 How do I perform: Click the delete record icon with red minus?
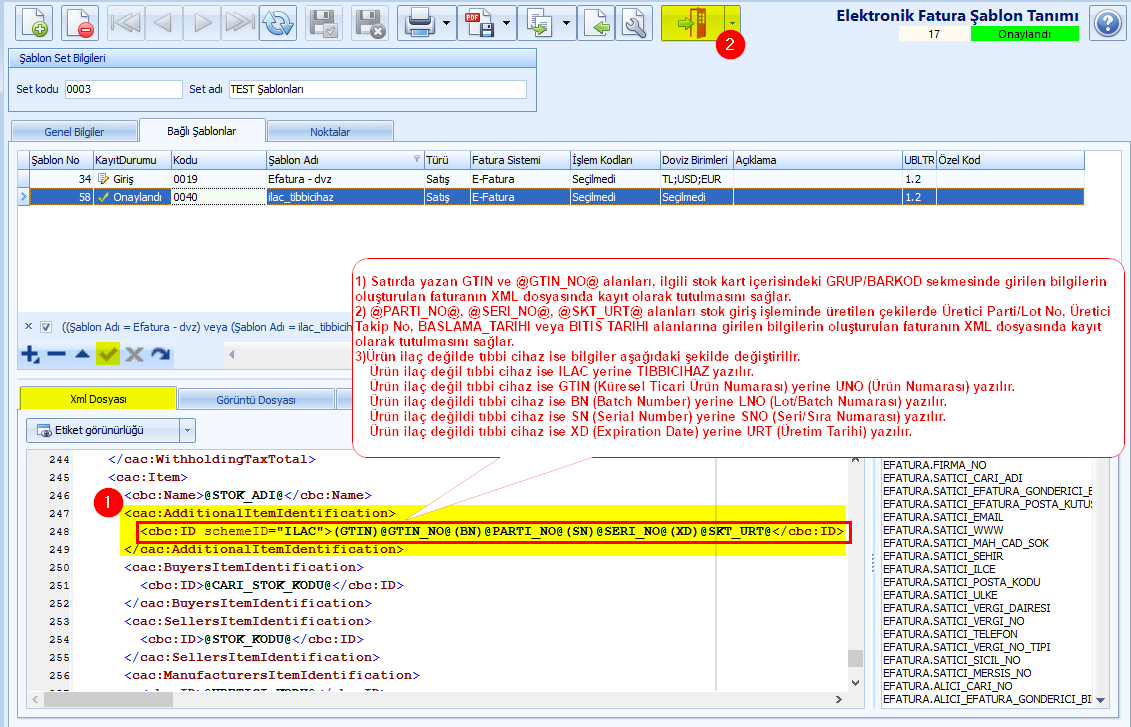80,23
